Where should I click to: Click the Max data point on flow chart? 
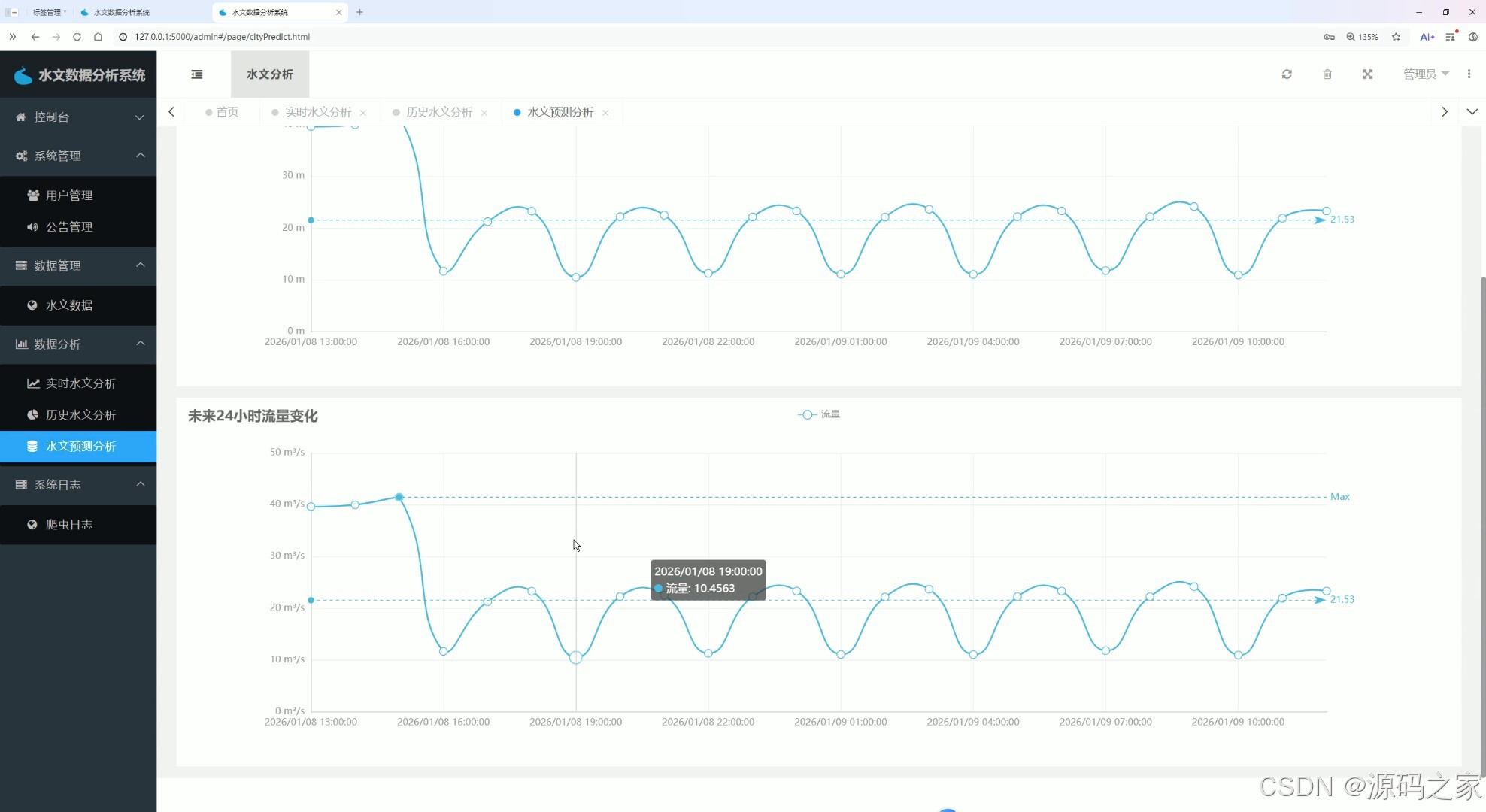[x=399, y=497]
